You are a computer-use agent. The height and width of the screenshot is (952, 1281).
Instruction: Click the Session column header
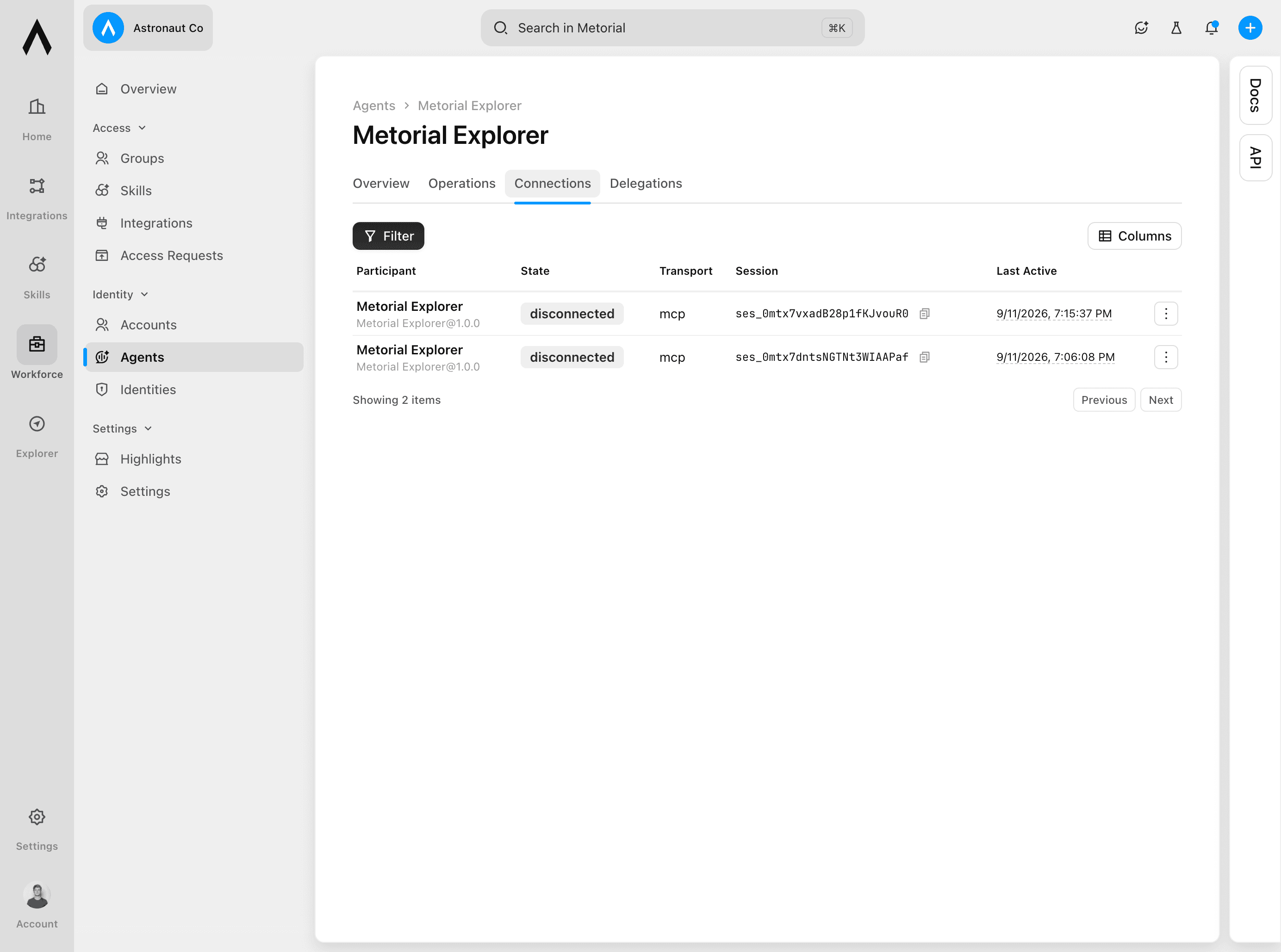756,271
